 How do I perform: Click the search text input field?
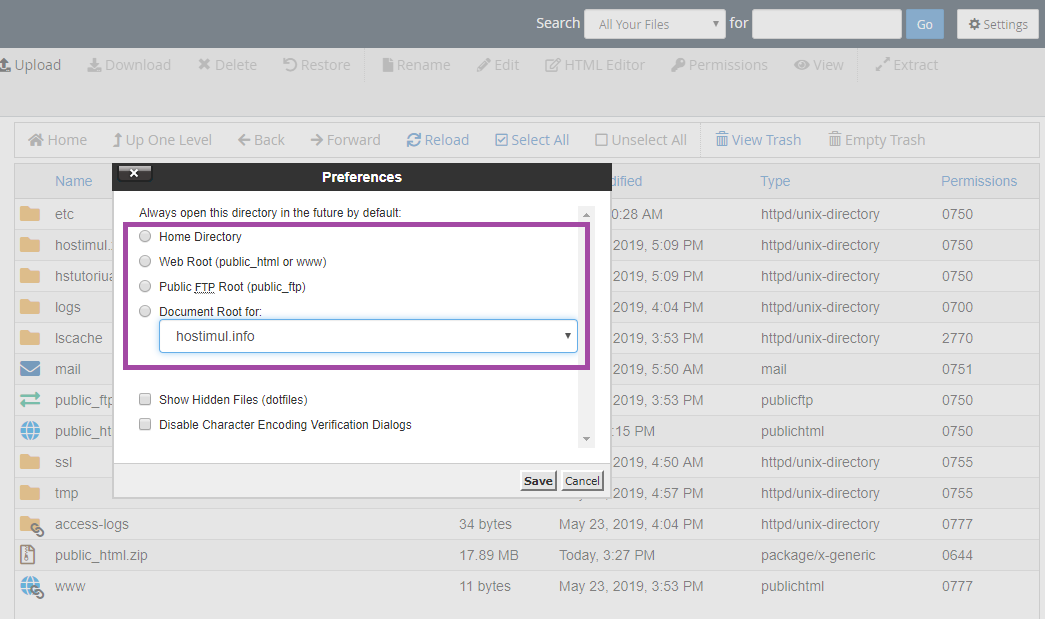pos(826,24)
